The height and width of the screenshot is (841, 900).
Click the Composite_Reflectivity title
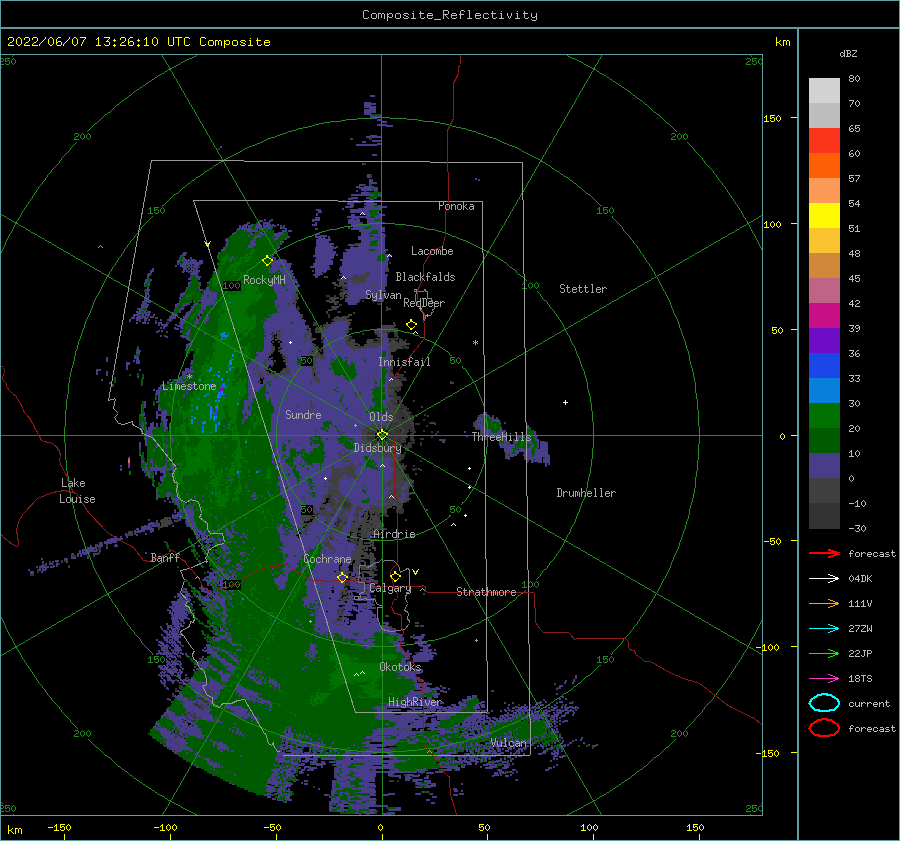coord(449,15)
